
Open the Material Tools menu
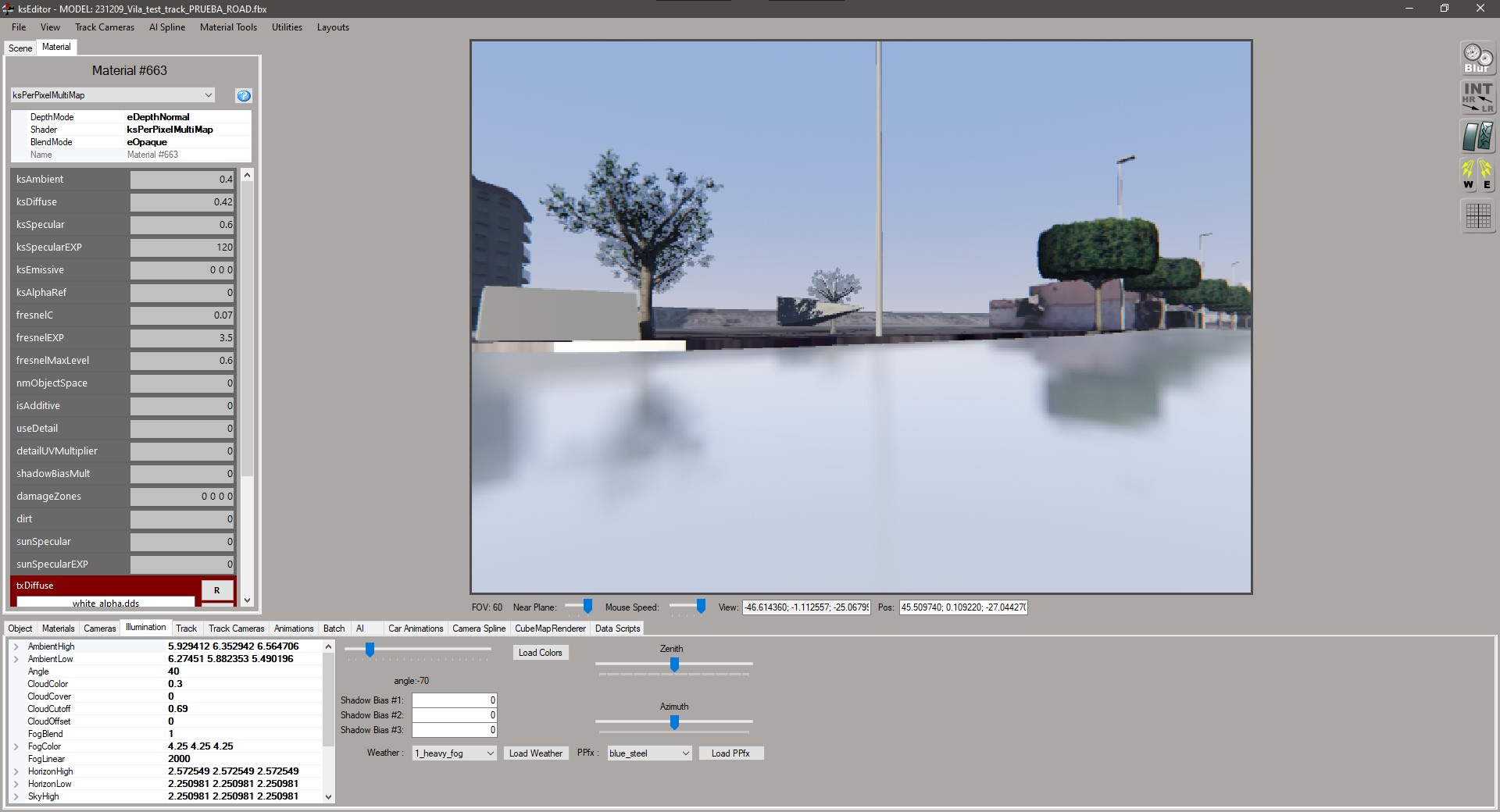pos(228,27)
